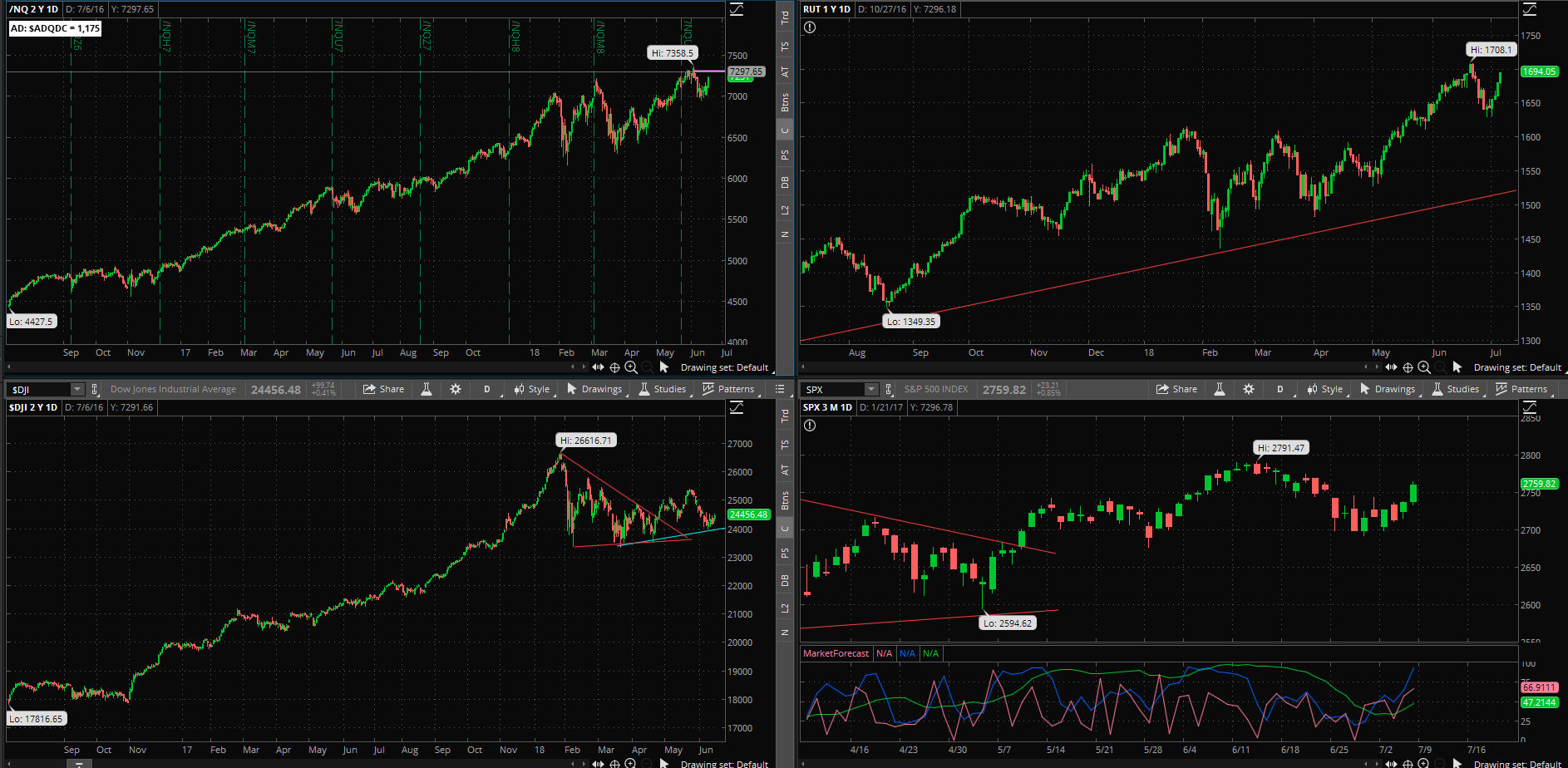Click zoom-in magnifier under RUT chart
Viewport: 1568px width, 768px height.
pos(1424,367)
